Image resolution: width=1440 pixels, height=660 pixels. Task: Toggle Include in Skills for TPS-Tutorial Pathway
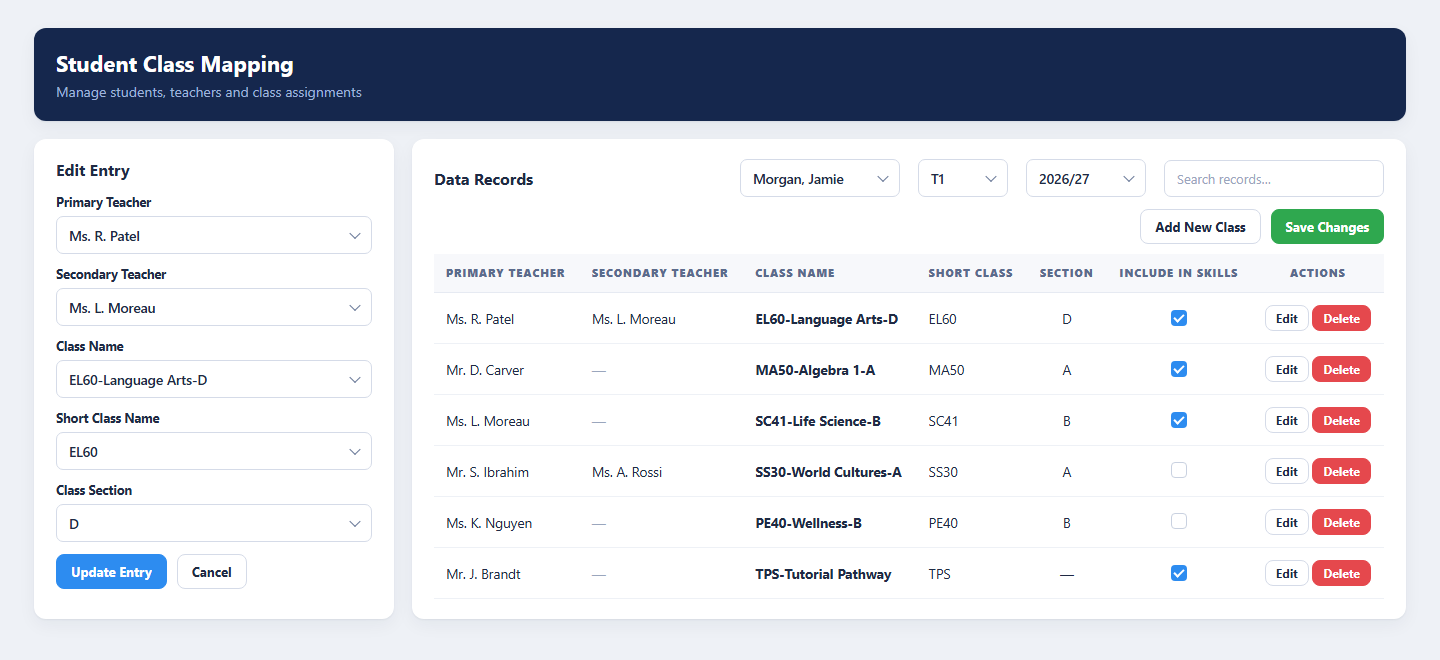[x=1179, y=573]
